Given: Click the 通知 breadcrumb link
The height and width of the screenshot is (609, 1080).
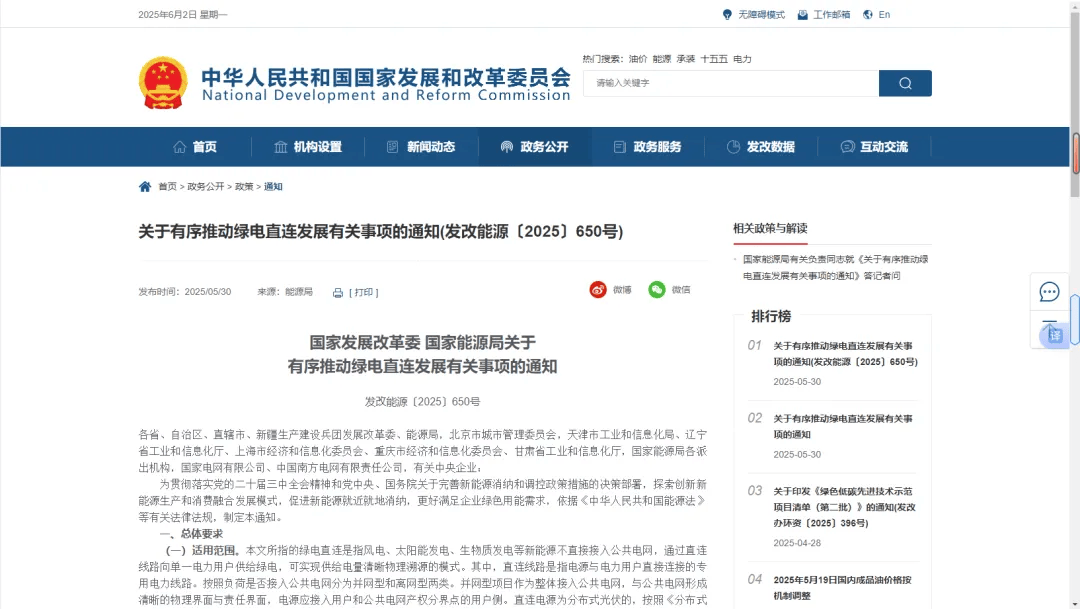Looking at the screenshot, I should point(273,187).
